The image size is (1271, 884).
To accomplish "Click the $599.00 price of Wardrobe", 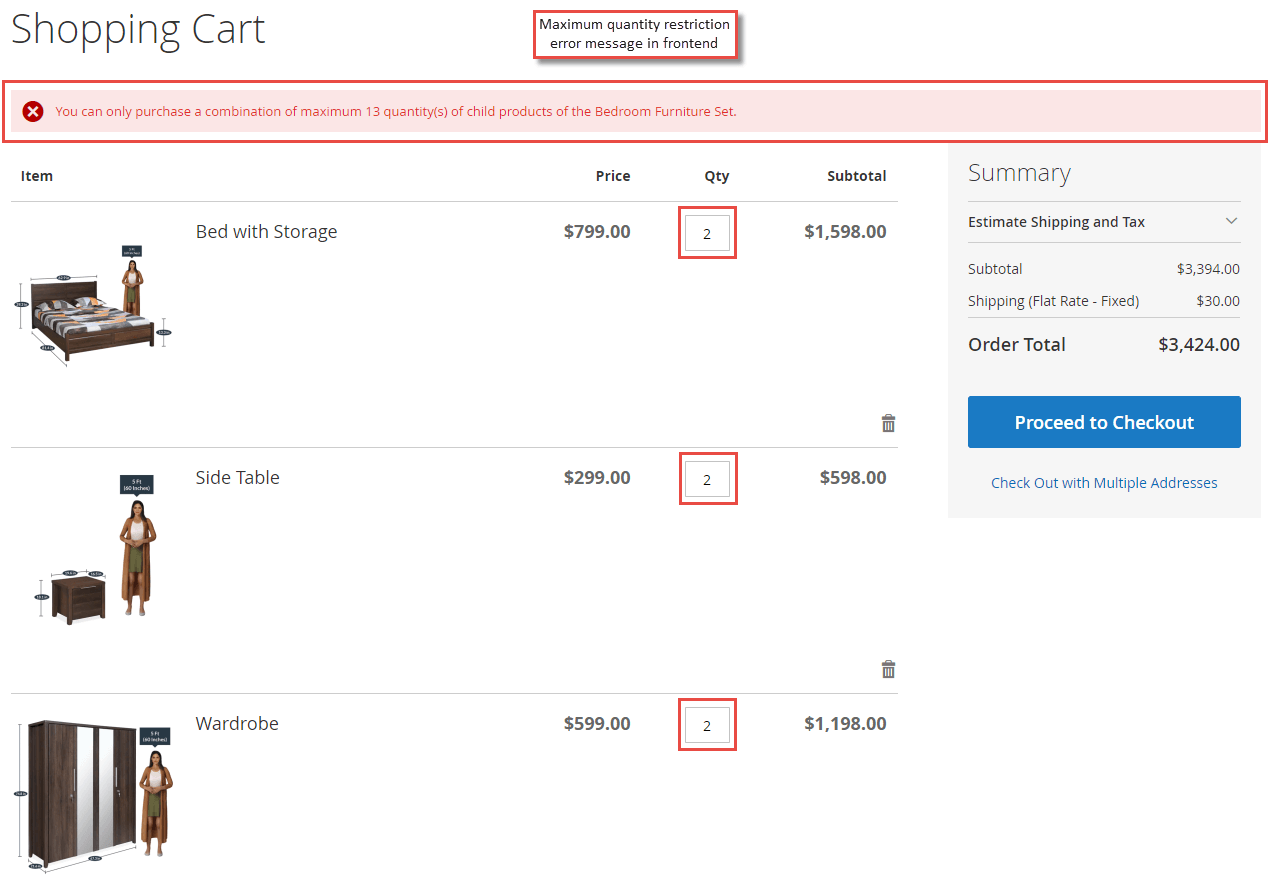I will pos(597,723).
